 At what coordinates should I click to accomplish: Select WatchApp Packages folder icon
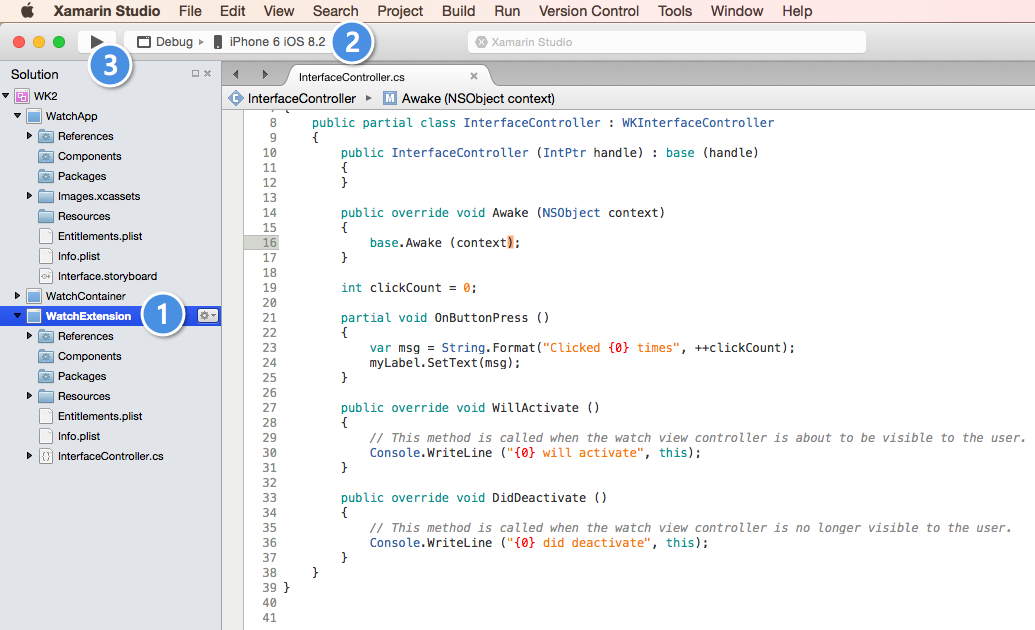click(46, 176)
